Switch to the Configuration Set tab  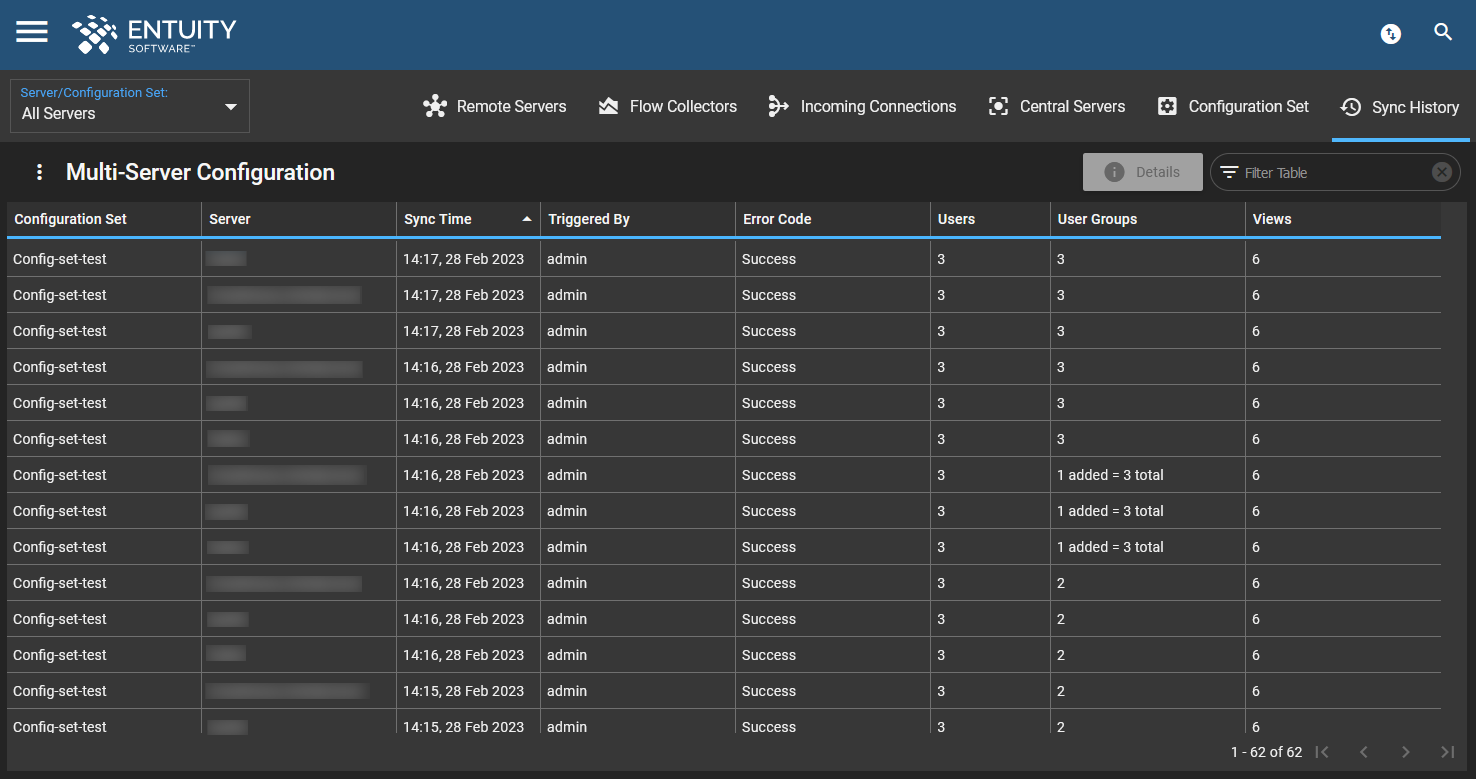tap(1233, 106)
